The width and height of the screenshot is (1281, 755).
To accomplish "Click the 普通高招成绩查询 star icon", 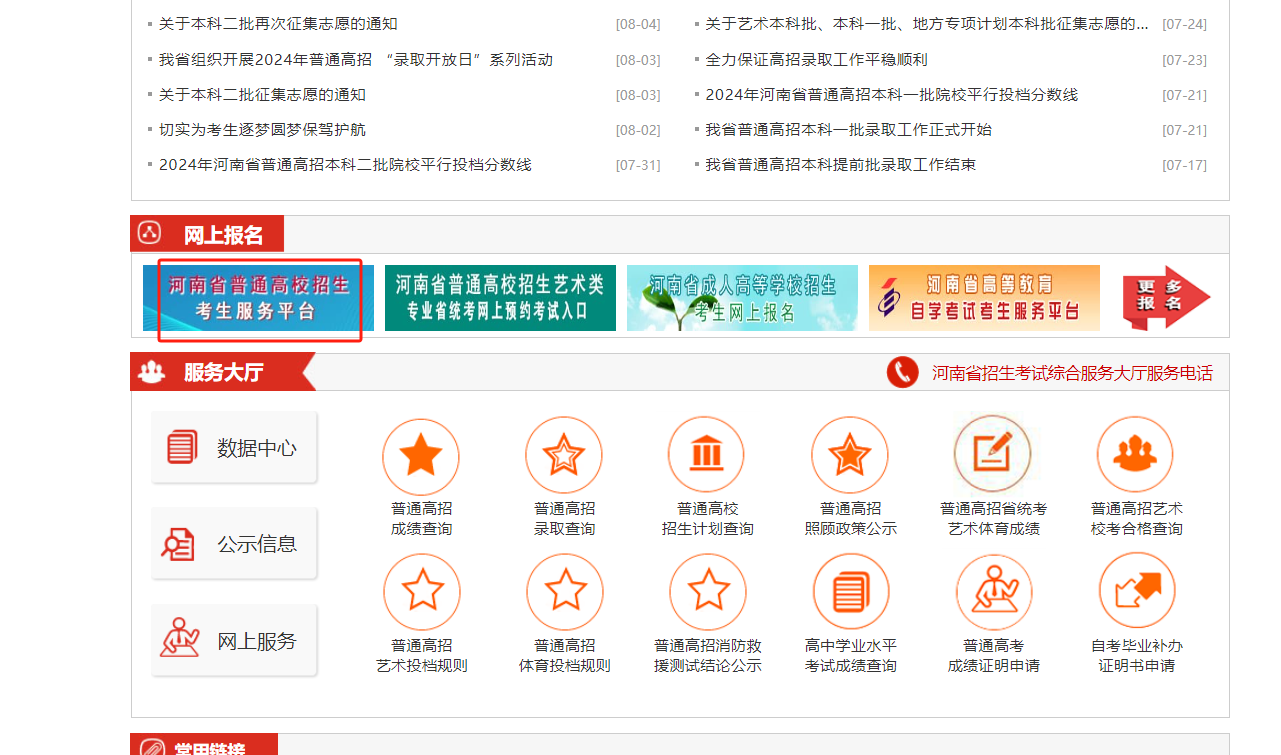I will pos(420,456).
